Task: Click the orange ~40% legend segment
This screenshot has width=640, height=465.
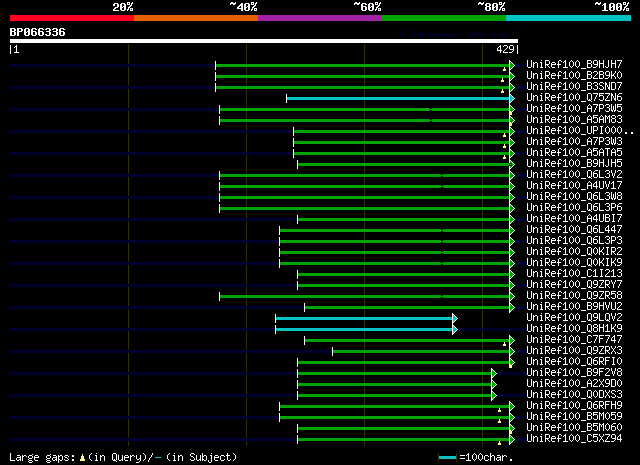Action: tap(196, 18)
